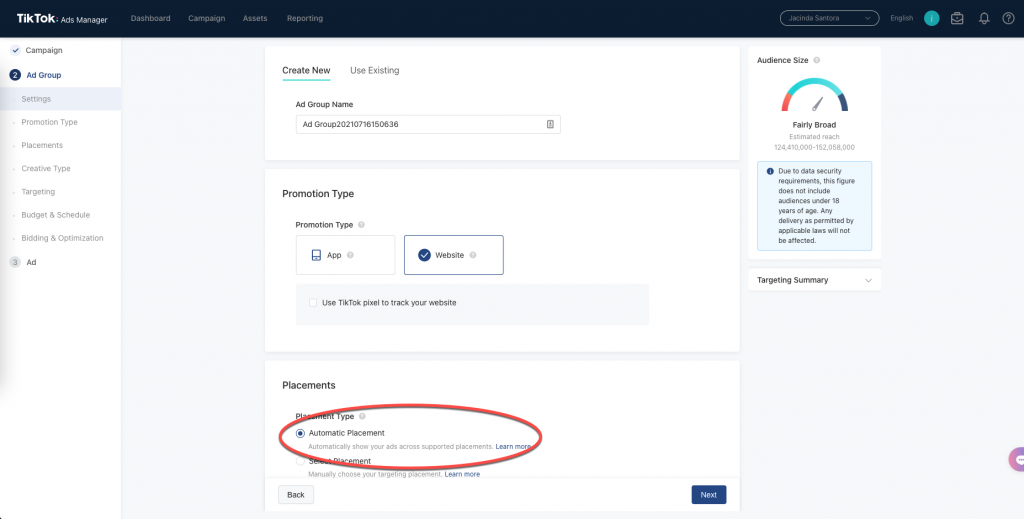Click the Next button
The height and width of the screenshot is (519, 1024).
[x=709, y=495]
